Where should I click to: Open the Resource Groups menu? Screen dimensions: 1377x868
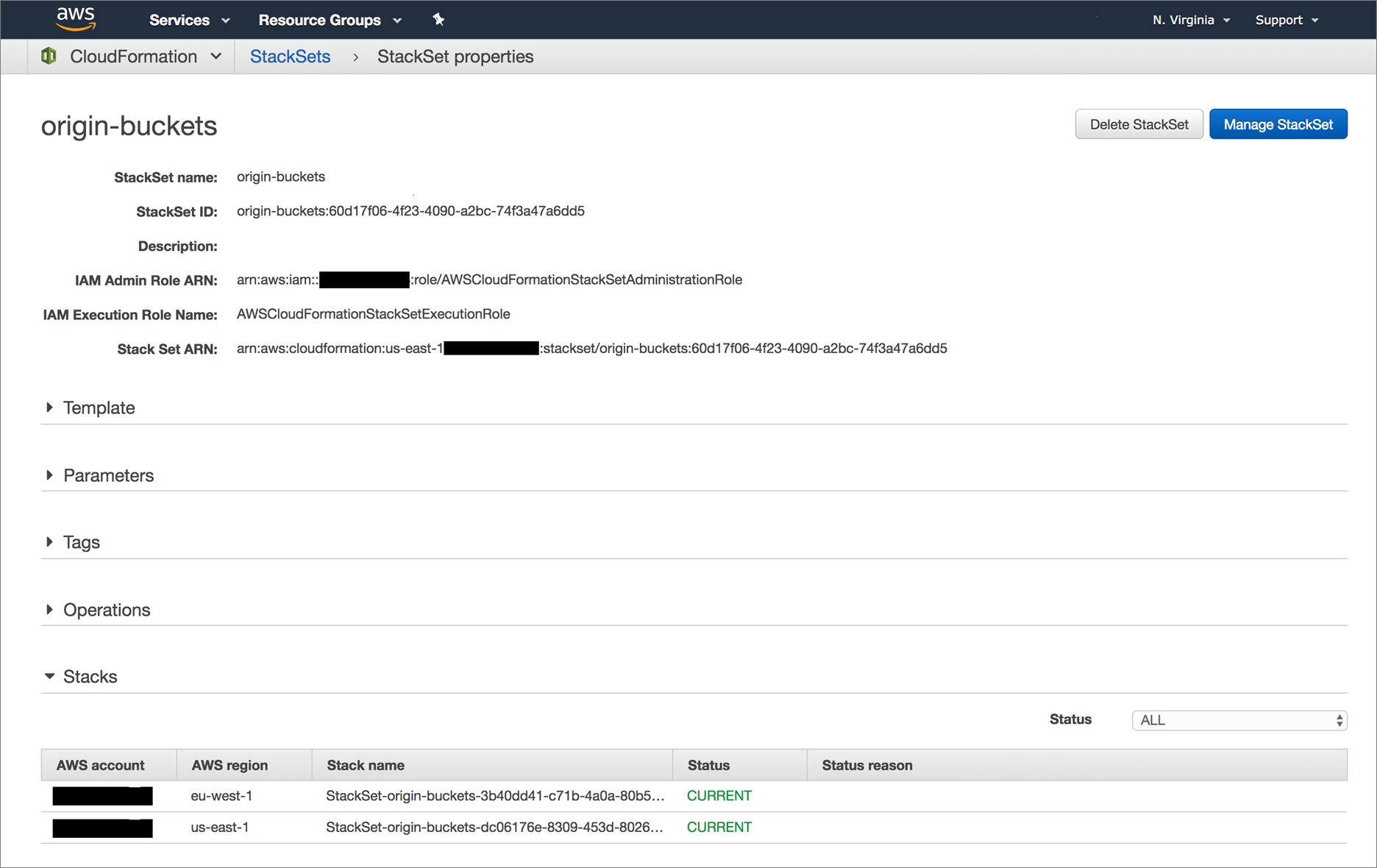coord(330,20)
